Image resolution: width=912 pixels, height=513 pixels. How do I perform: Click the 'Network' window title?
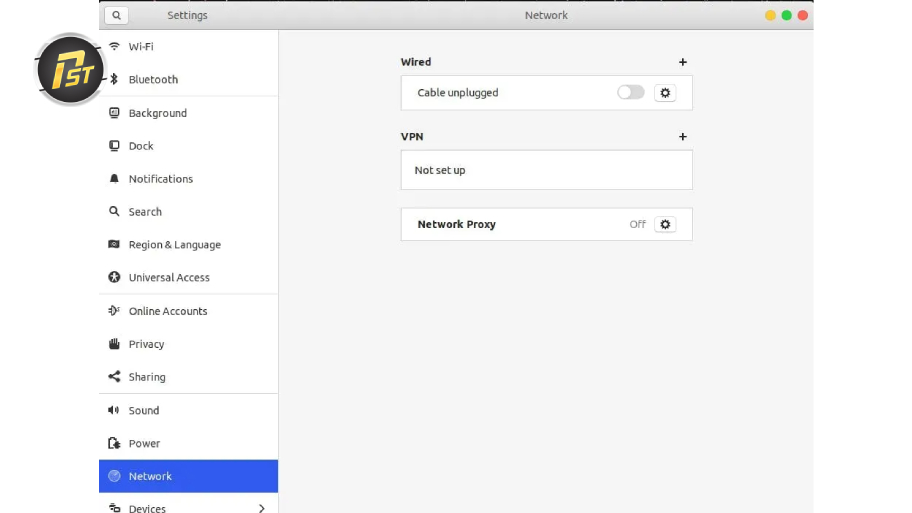[x=546, y=16]
